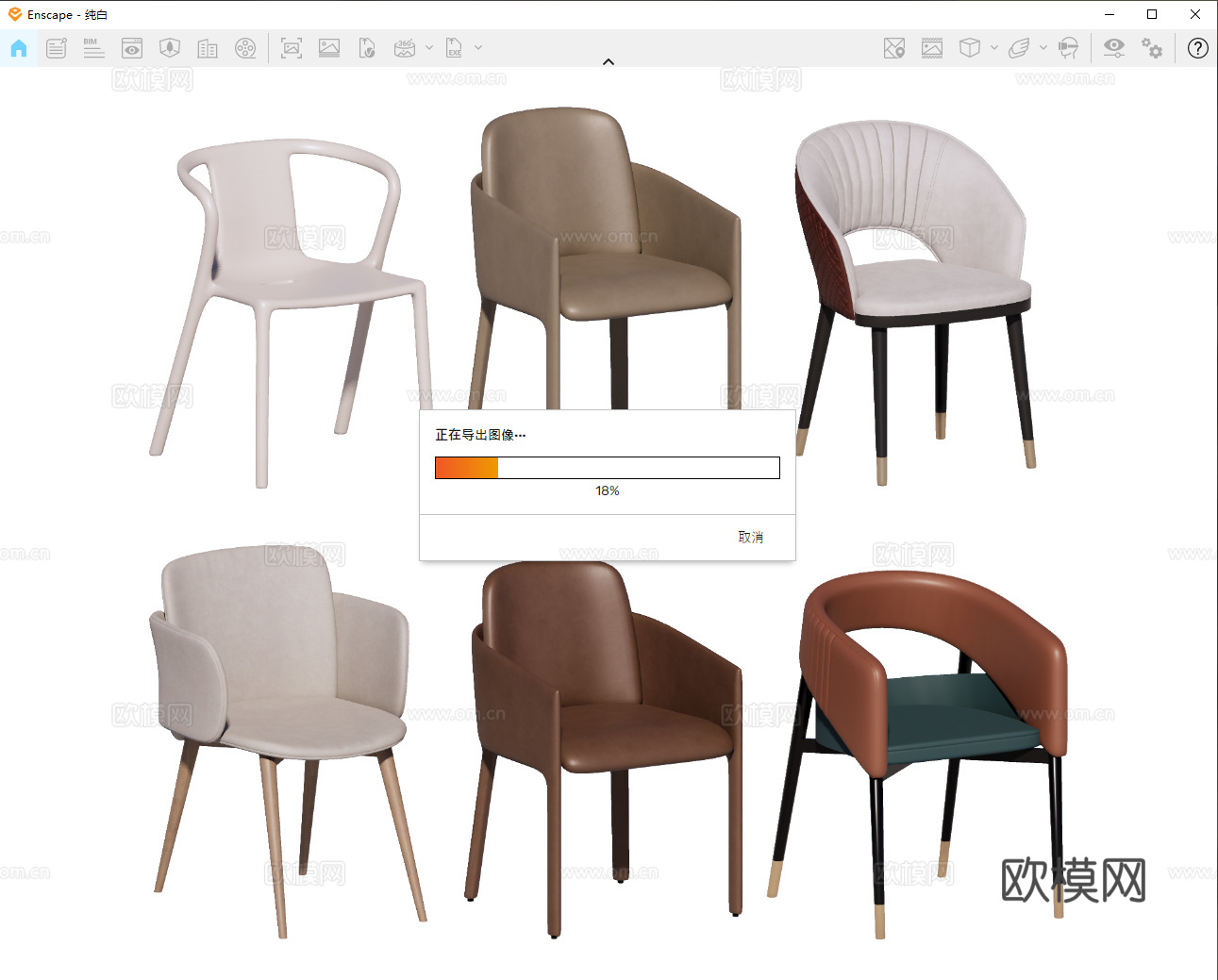Click the export progress bar
This screenshot has width=1218, height=980.
(x=608, y=468)
